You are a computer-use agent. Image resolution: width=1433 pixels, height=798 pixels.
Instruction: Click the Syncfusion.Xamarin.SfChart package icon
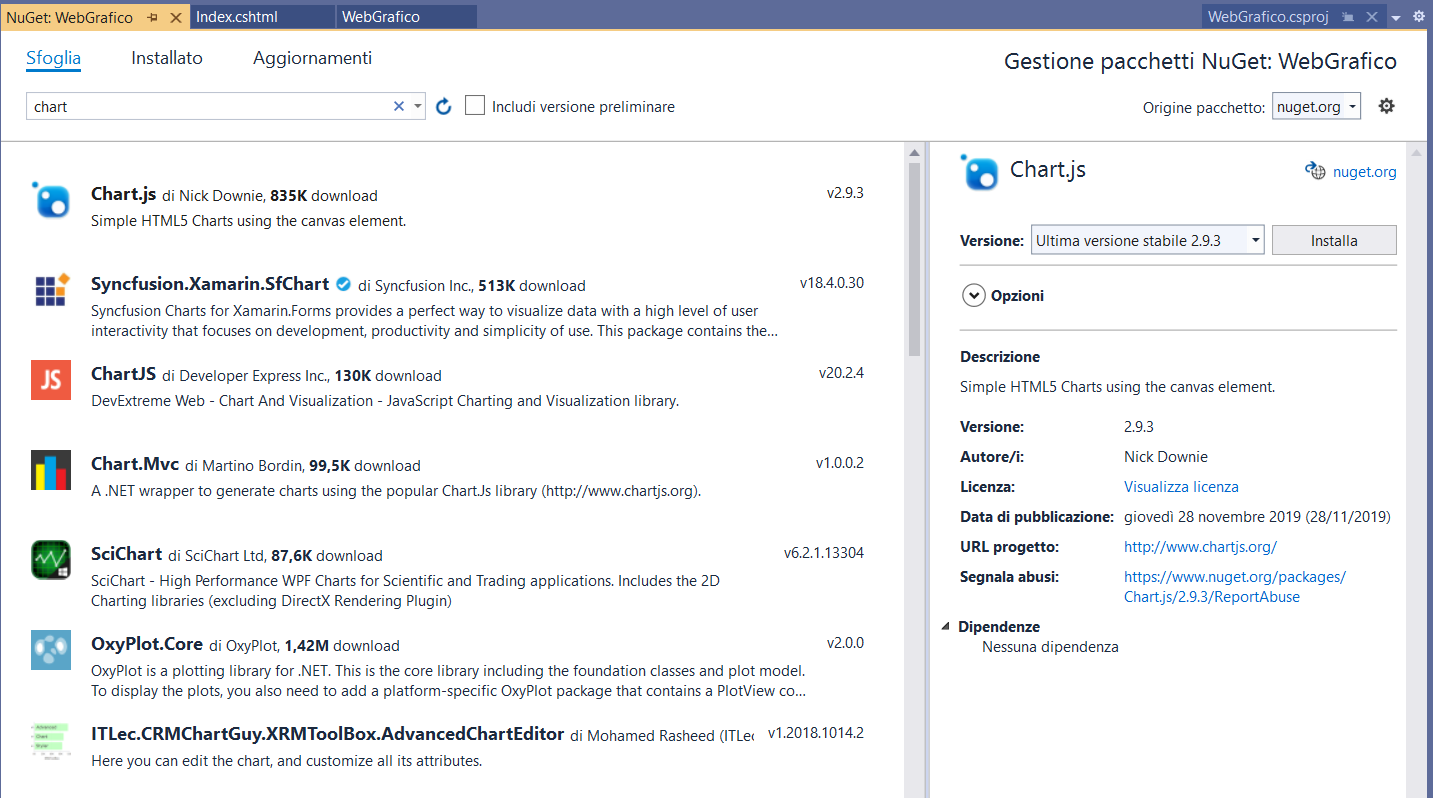pos(51,289)
